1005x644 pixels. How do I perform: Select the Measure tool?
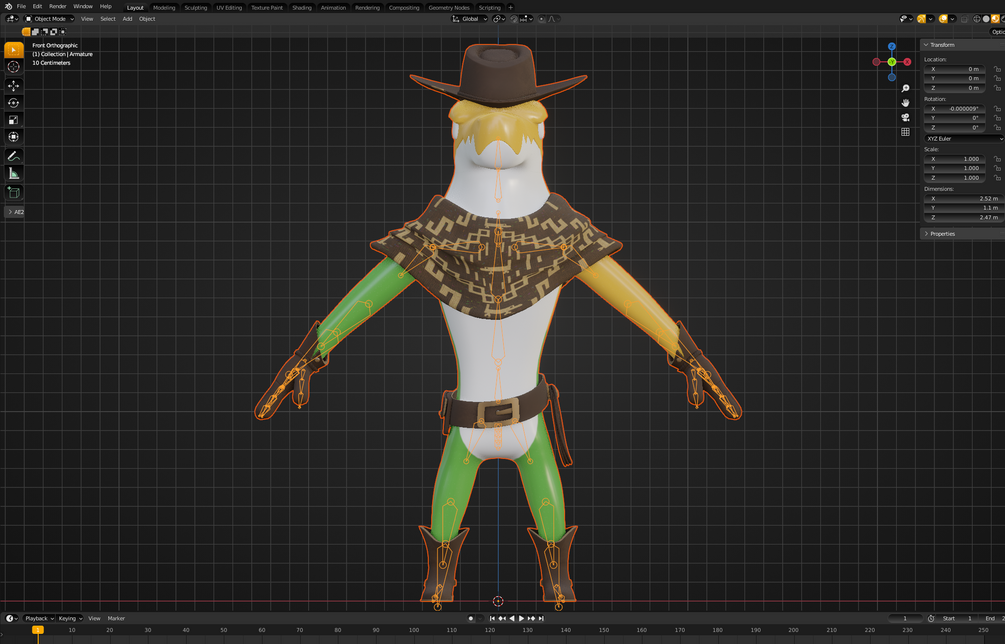pos(13,173)
